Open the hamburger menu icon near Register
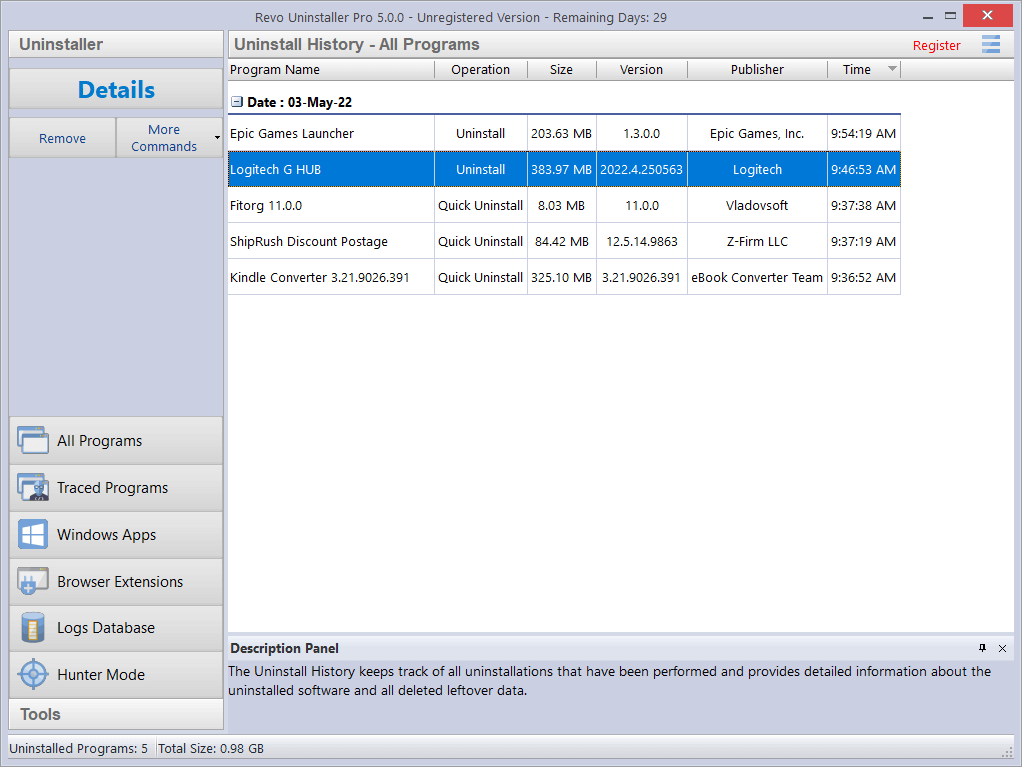Image resolution: width=1022 pixels, height=767 pixels. click(x=990, y=44)
